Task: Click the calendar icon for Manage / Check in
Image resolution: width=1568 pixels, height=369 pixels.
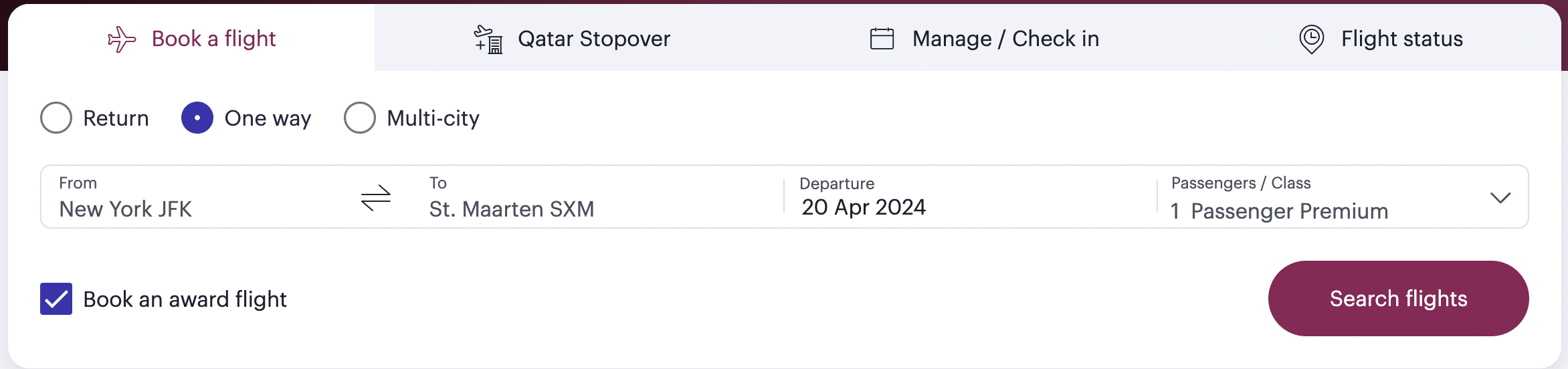Action: point(882,39)
